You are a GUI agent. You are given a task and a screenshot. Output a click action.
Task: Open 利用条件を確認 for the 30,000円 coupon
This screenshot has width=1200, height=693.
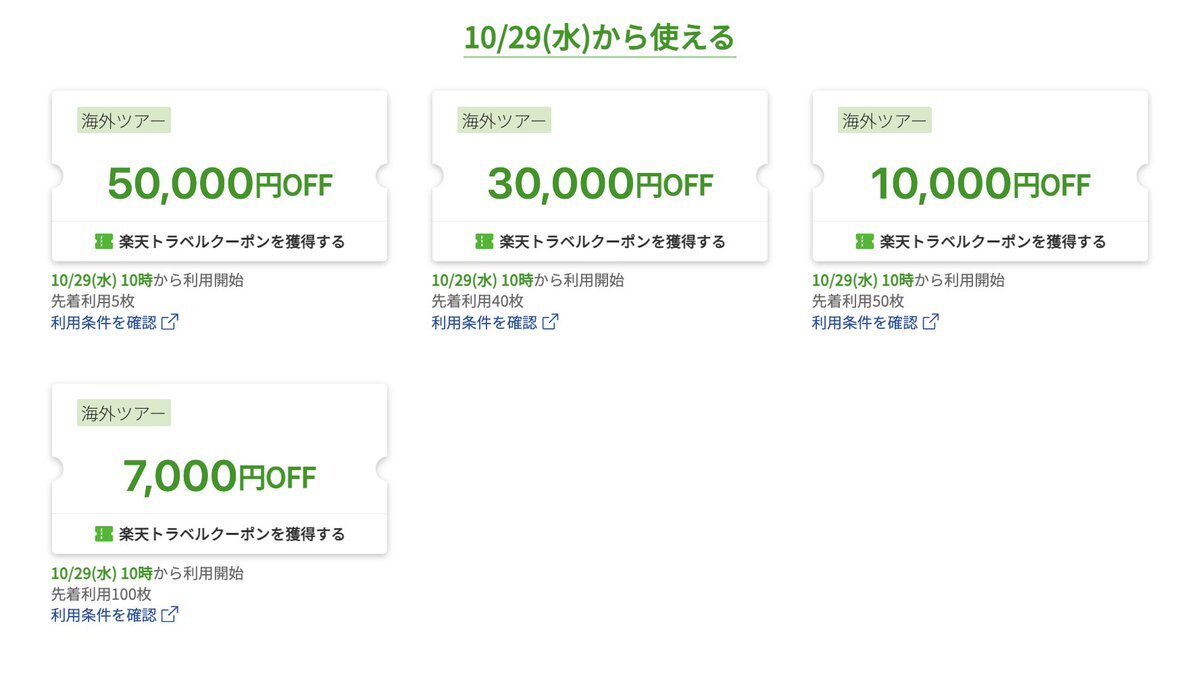click(484, 322)
